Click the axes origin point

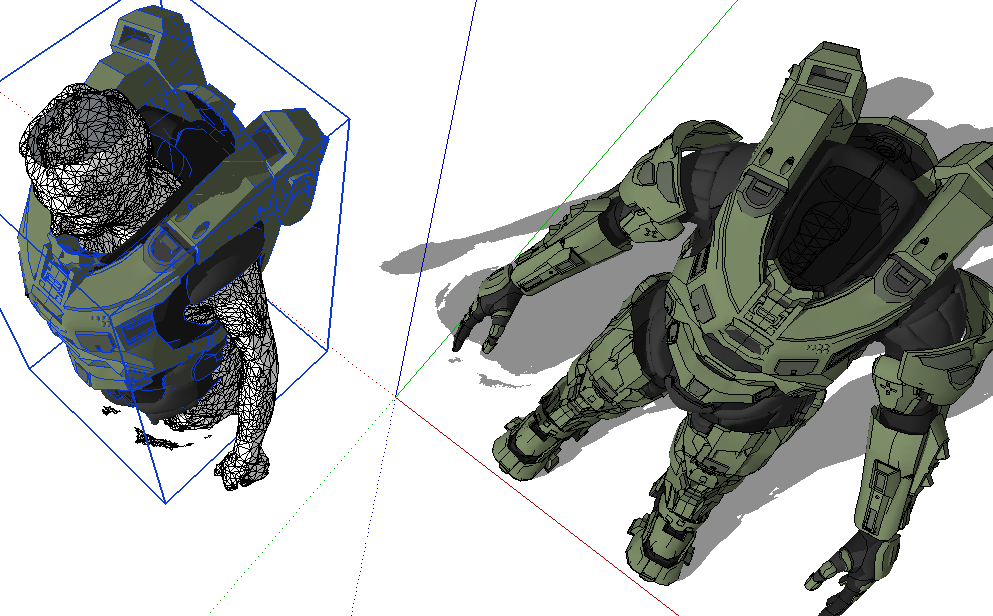point(396,397)
